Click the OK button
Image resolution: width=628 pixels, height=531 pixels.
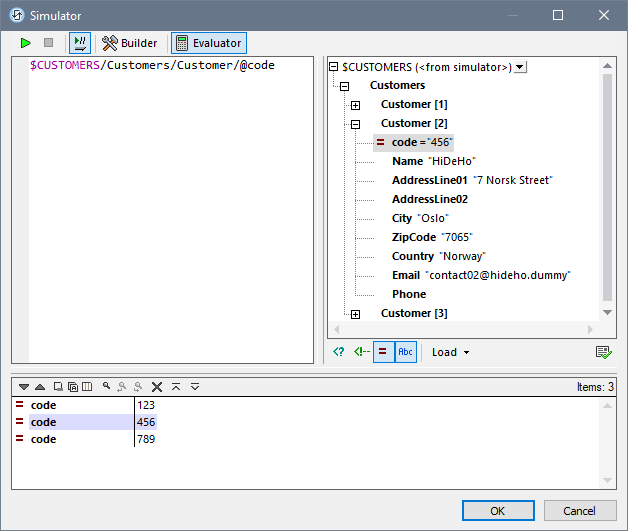pos(497,510)
